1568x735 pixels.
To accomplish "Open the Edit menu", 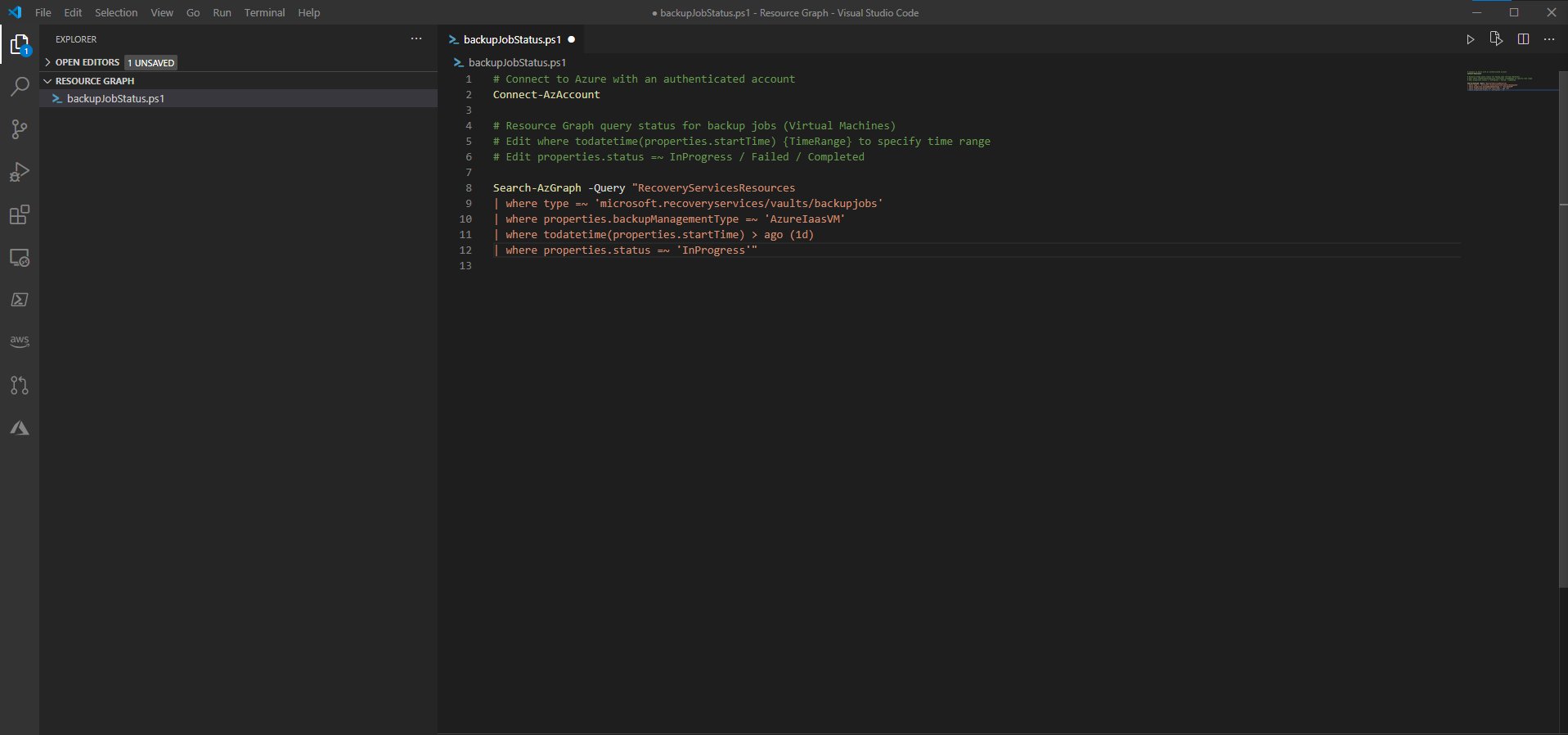I will (73, 12).
